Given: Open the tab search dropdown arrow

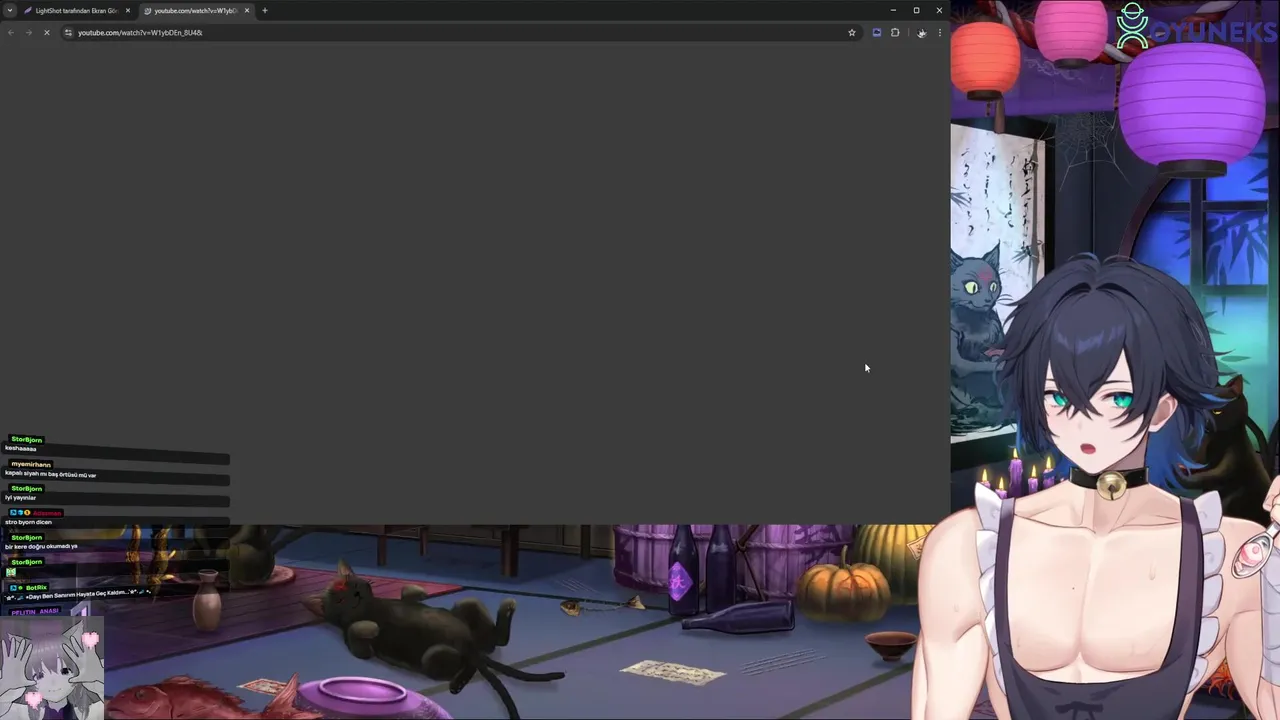Looking at the screenshot, I should click(x=10, y=10).
